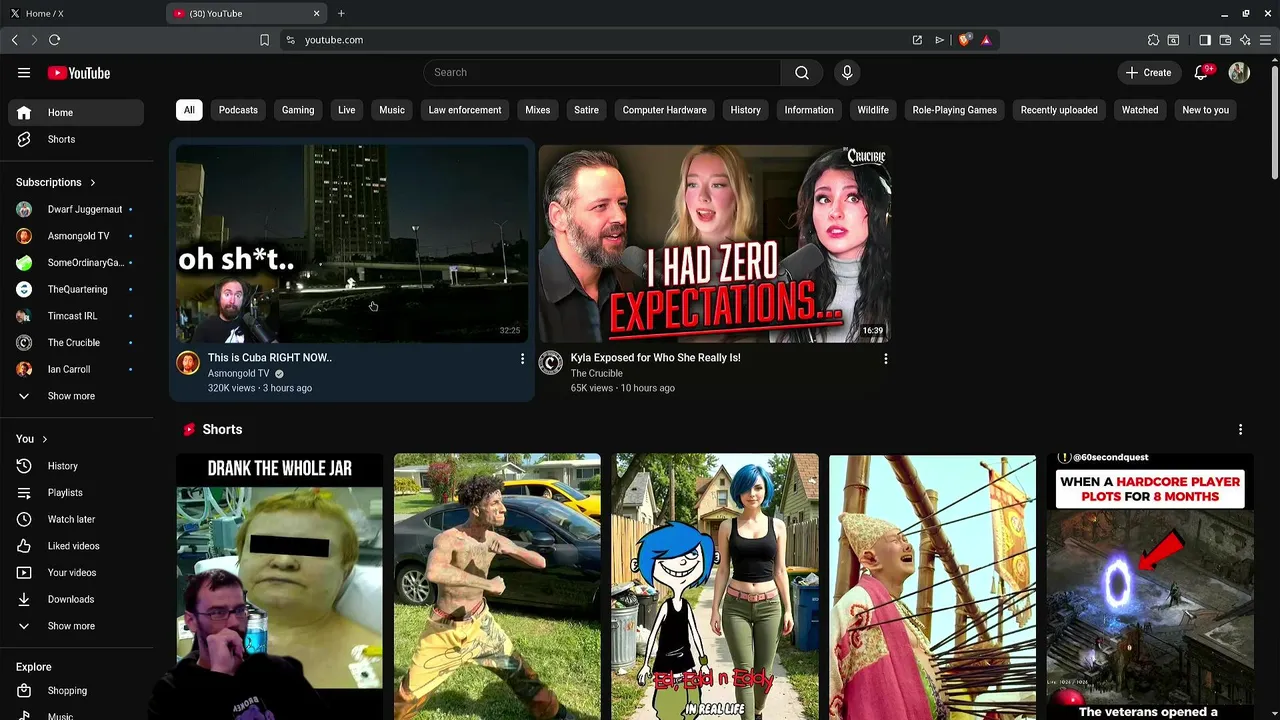Viewport: 1280px width, 720px height.
Task: Select the All filter chip
Action: tap(189, 110)
